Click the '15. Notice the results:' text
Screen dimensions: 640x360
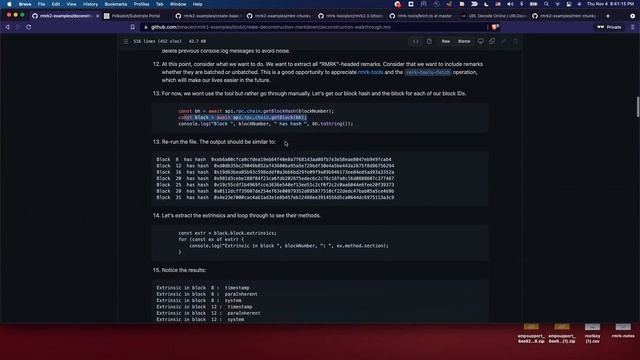tap(179, 270)
